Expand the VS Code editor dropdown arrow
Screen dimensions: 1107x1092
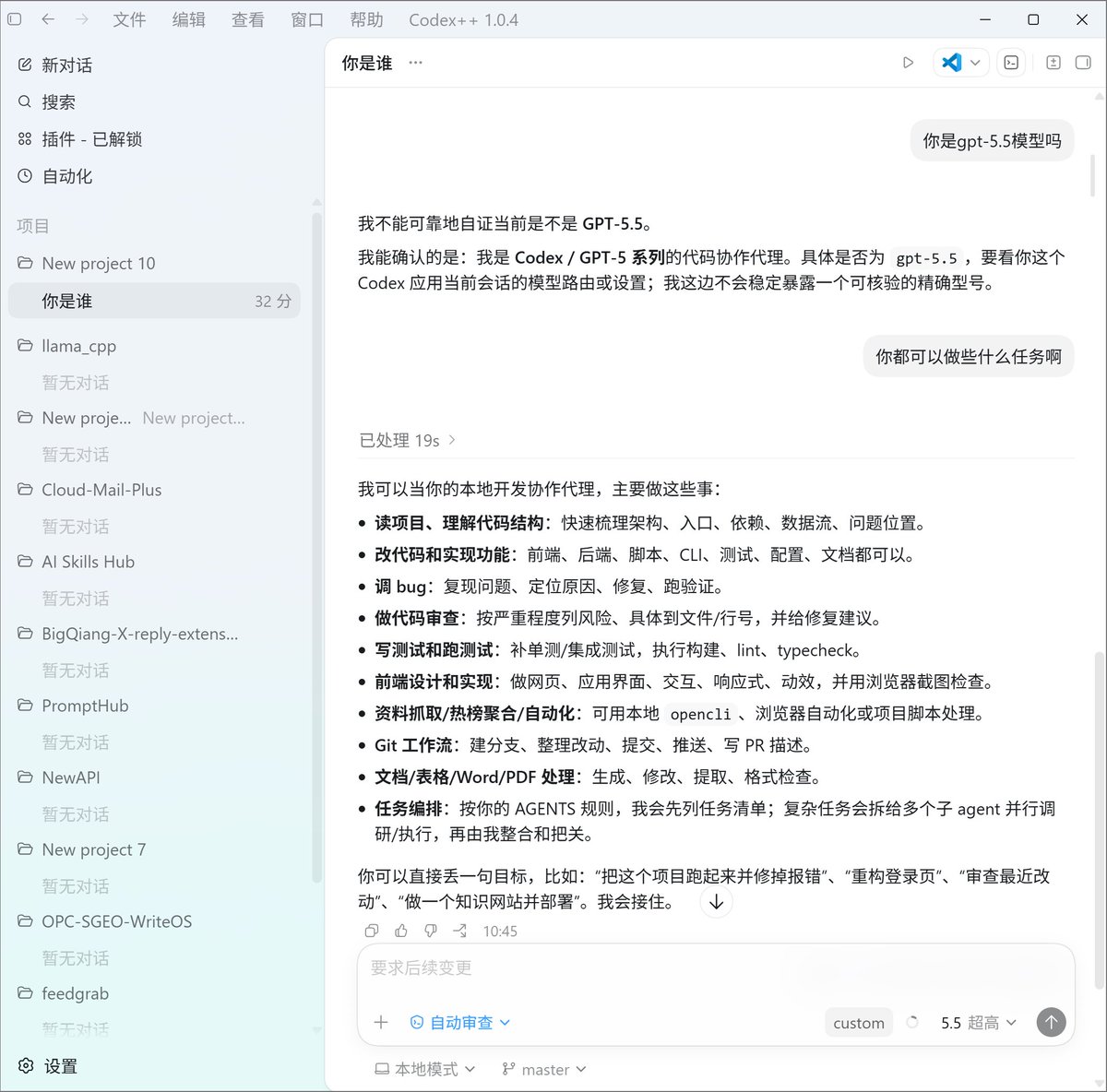coord(976,63)
